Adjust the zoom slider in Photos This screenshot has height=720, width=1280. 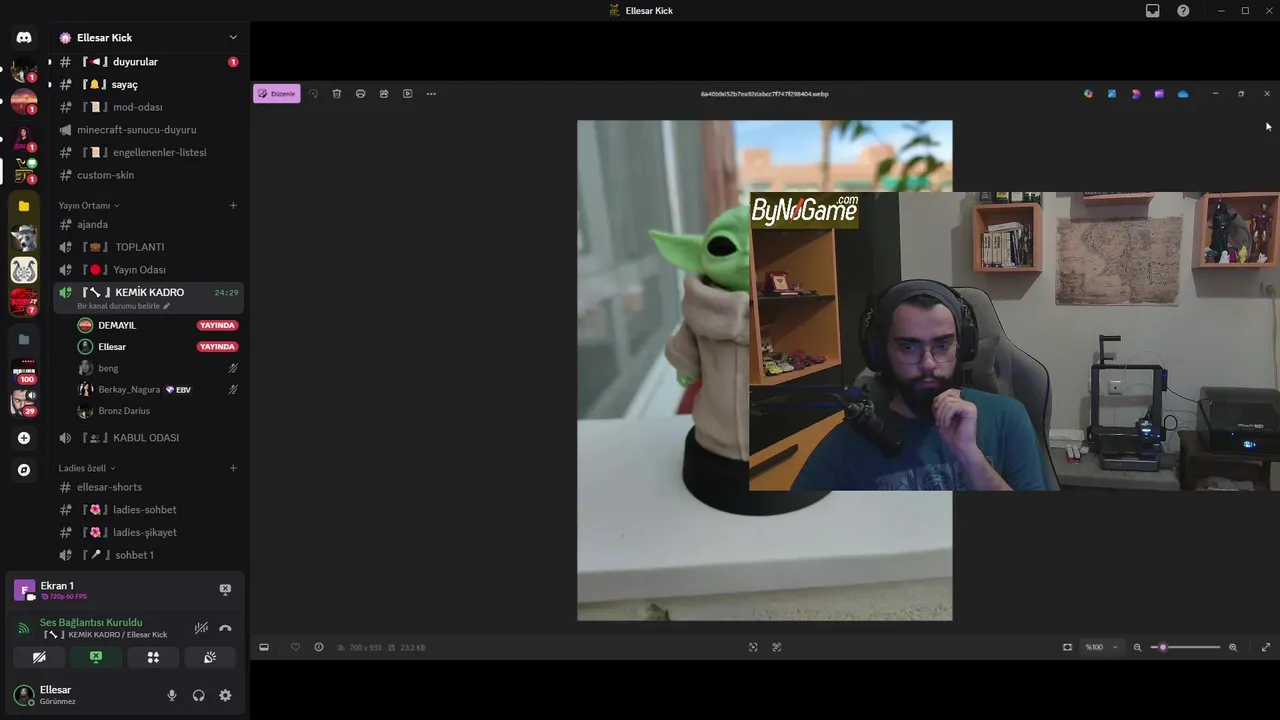click(1185, 647)
